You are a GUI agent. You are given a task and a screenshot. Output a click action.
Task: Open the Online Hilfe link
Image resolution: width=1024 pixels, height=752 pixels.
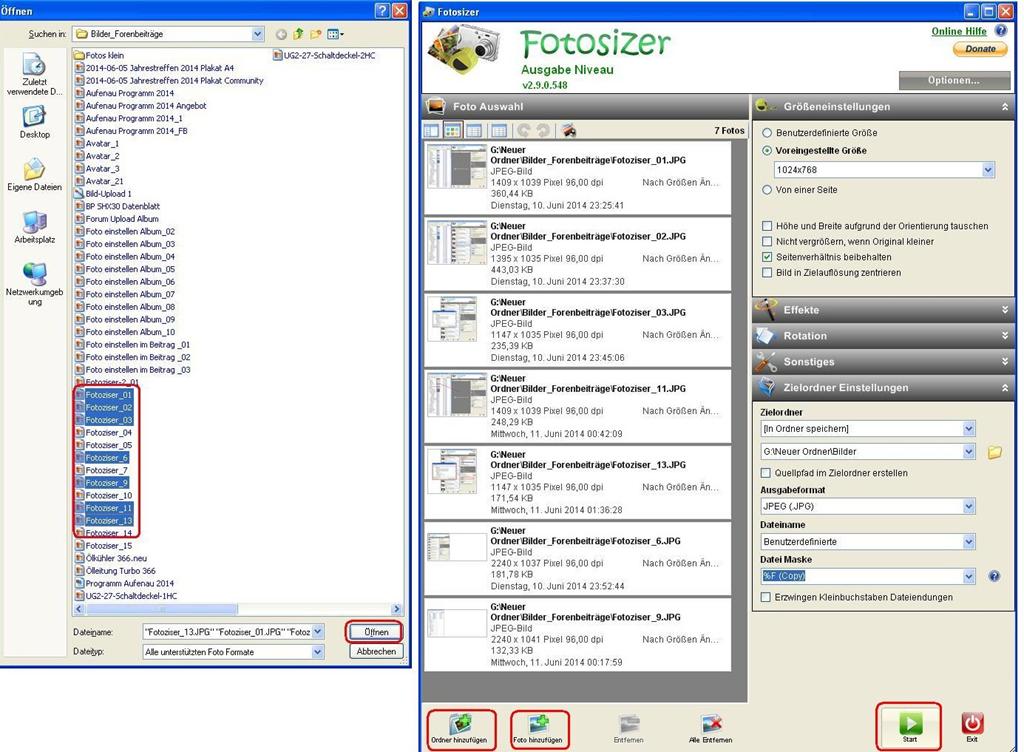pyautogui.click(x=958, y=31)
